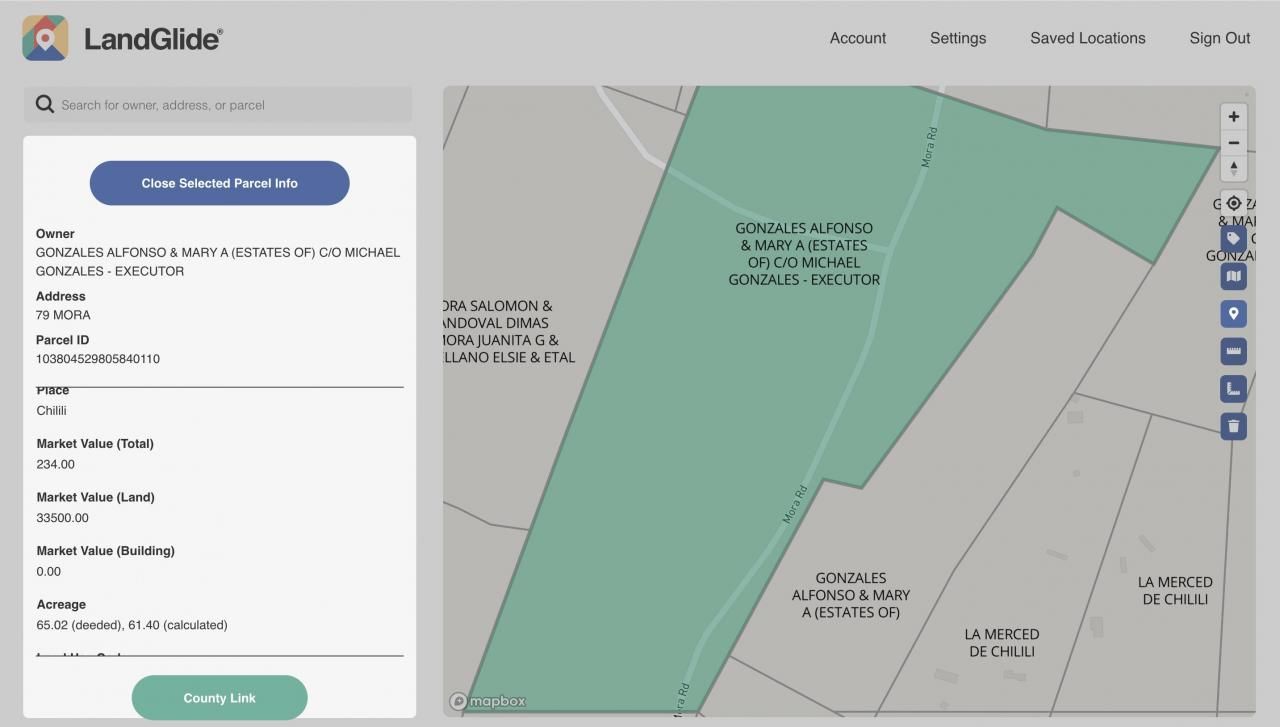Image resolution: width=1280 pixels, height=727 pixels.
Task: Delete drawings with trash icon
Action: pos(1233,426)
